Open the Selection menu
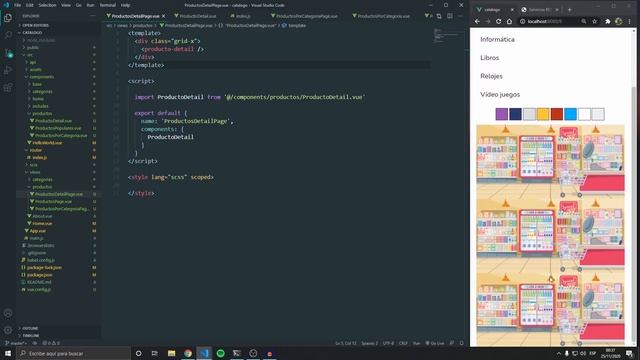This screenshot has width=640, height=360. [x=47, y=5]
